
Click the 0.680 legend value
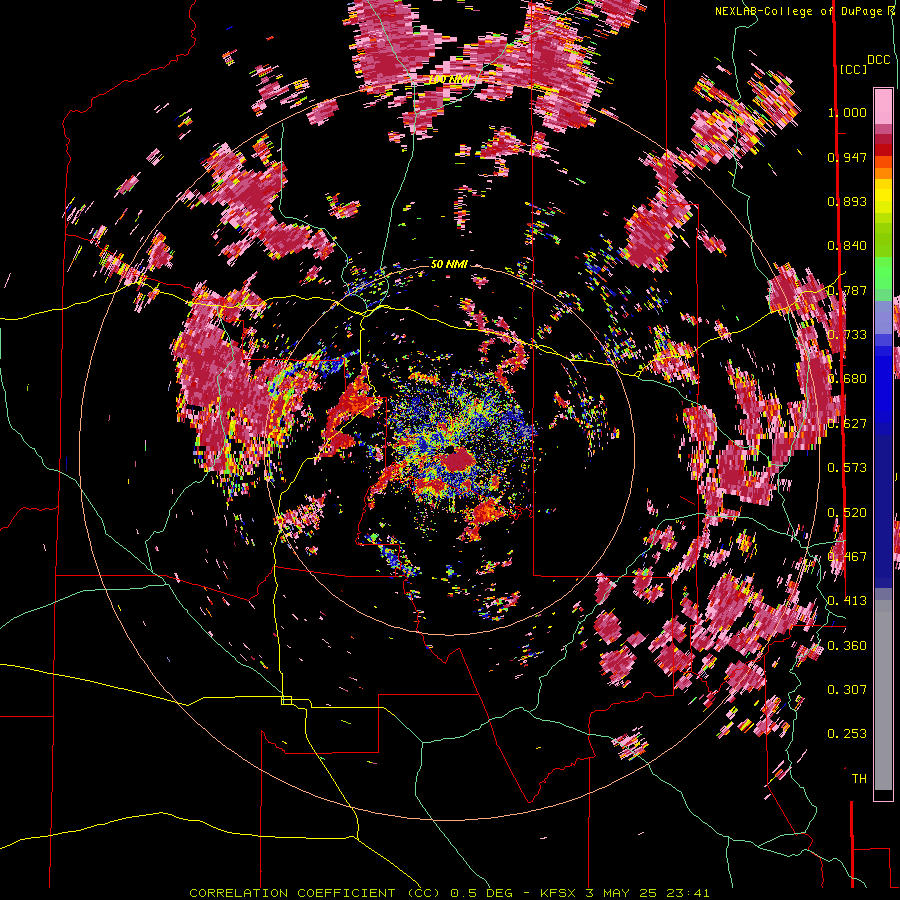point(847,379)
